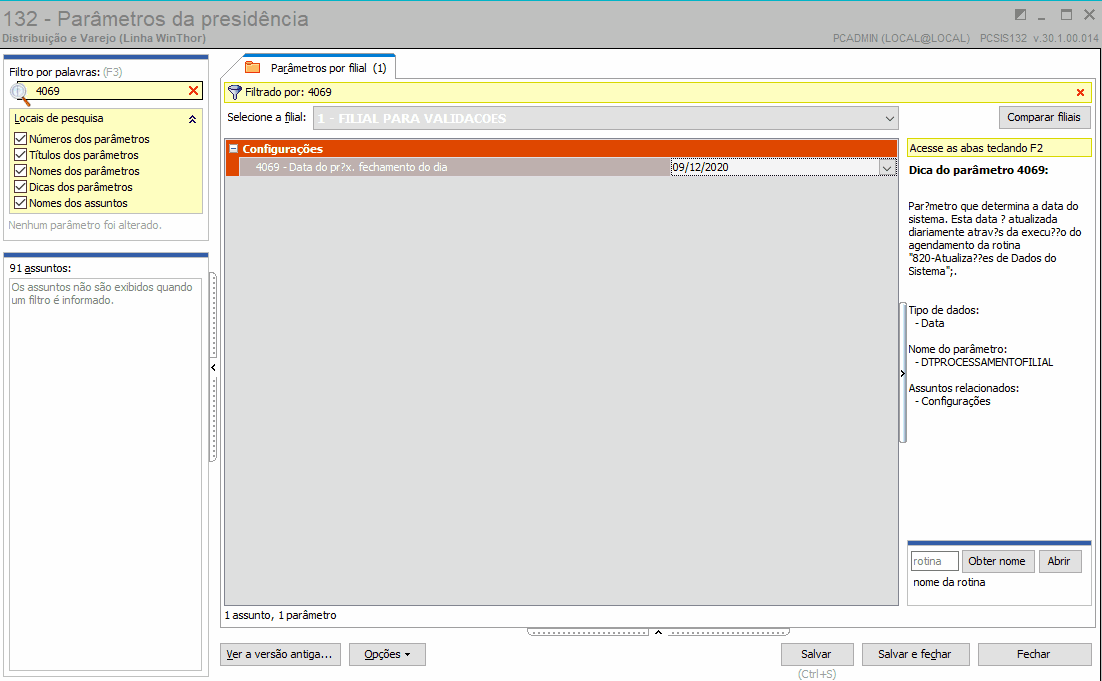1102x681 pixels.
Task: Click Salvar e fechar button
Action: coord(915,654)
